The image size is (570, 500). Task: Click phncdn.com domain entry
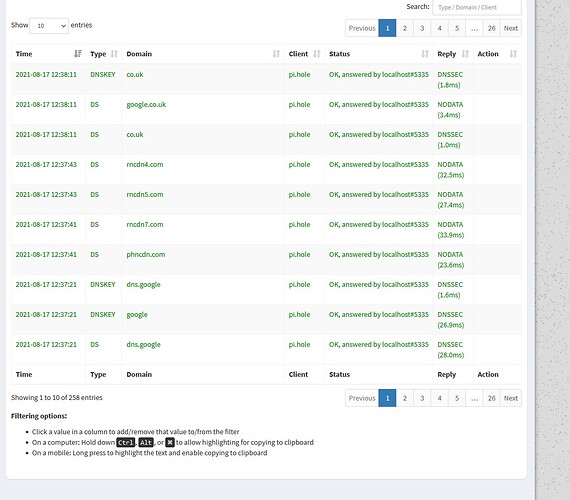[x=146, y=255]
